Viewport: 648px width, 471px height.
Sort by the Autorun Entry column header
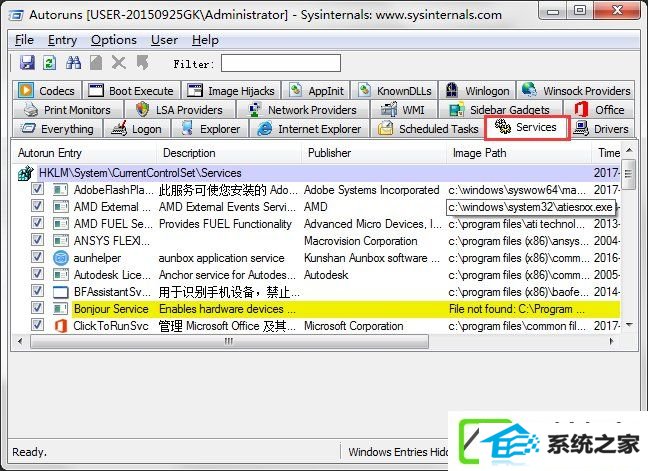(85, 153)
